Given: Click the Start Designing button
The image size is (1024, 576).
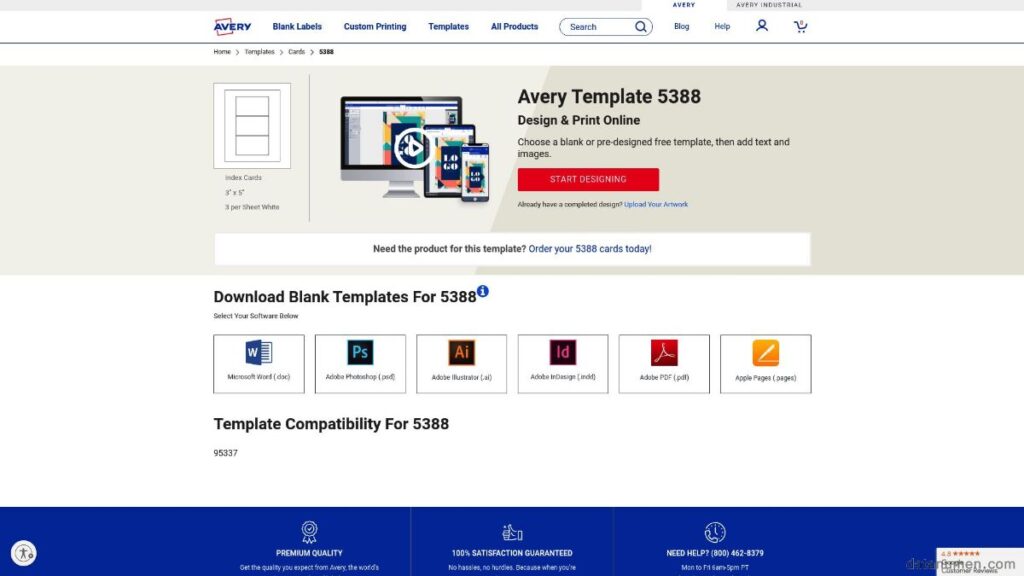Looking at the screenshot, I should 588,179.
